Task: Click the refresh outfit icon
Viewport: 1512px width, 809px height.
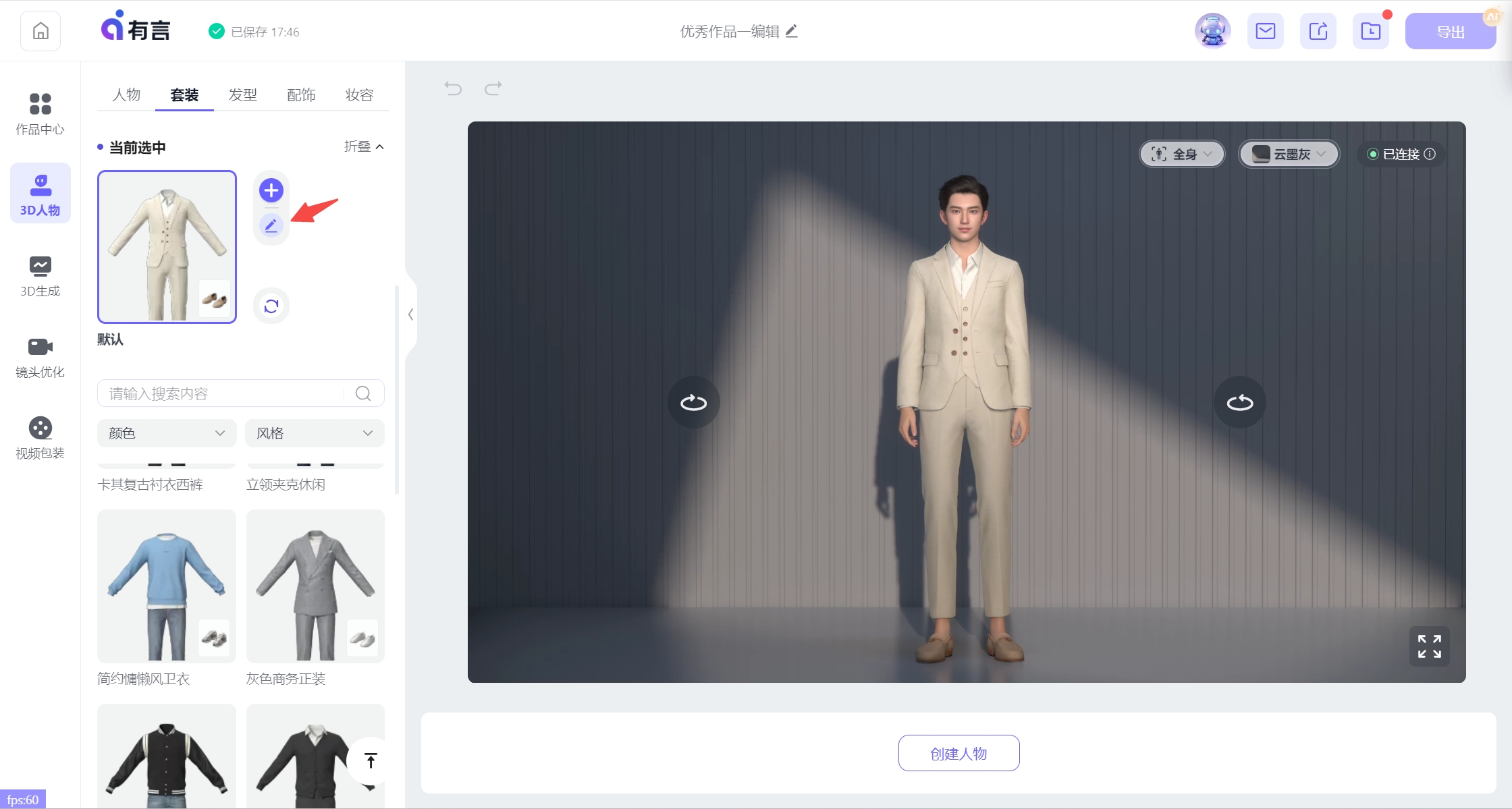Action: pos(271,306)
